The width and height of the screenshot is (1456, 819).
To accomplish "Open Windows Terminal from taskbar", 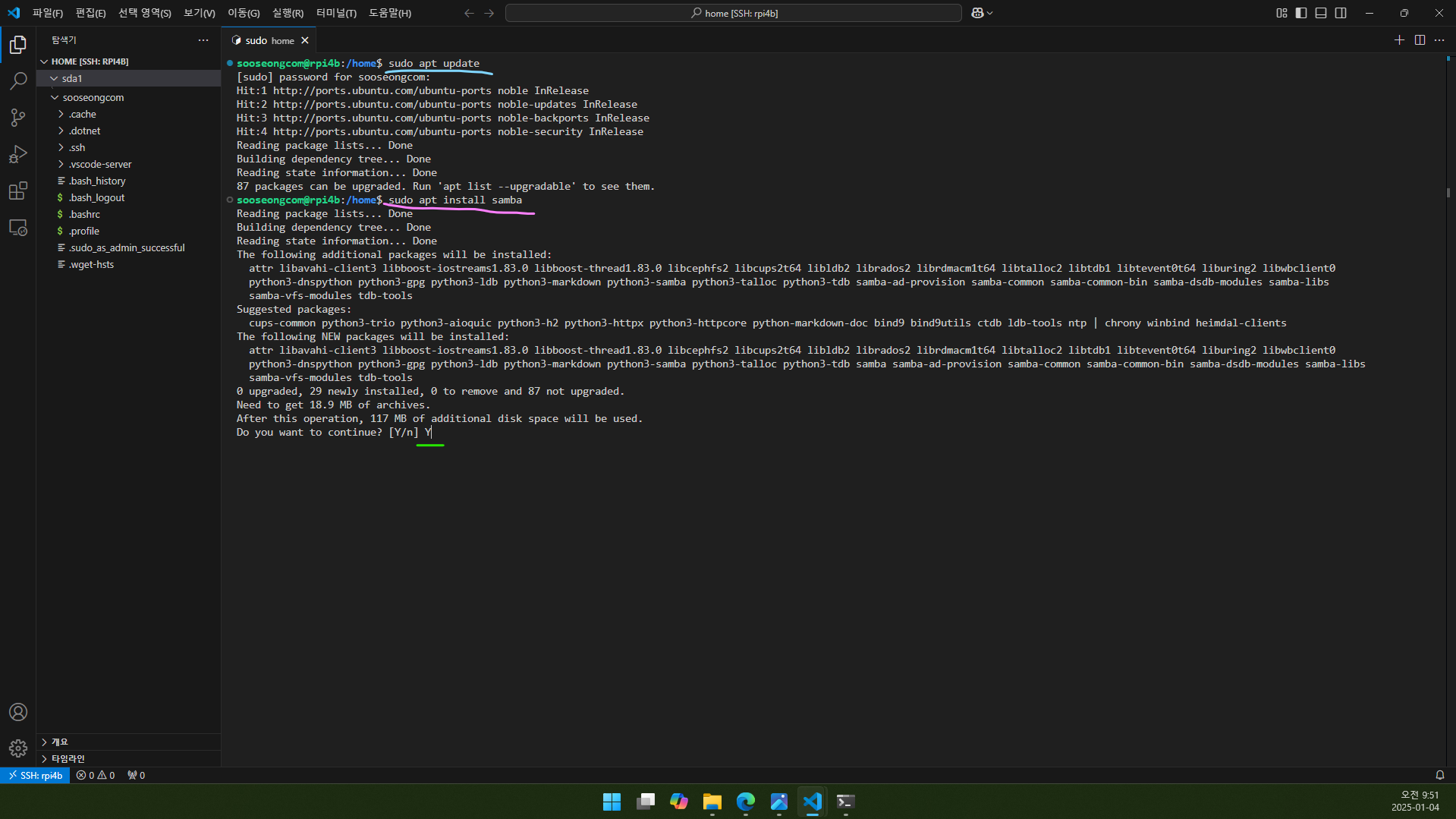I will [845, 802].
